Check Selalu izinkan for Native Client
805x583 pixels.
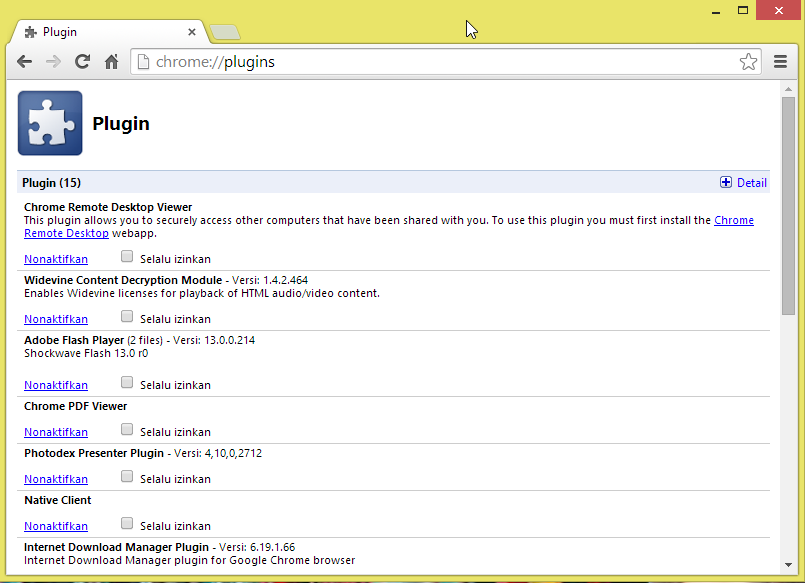[127, 523]
